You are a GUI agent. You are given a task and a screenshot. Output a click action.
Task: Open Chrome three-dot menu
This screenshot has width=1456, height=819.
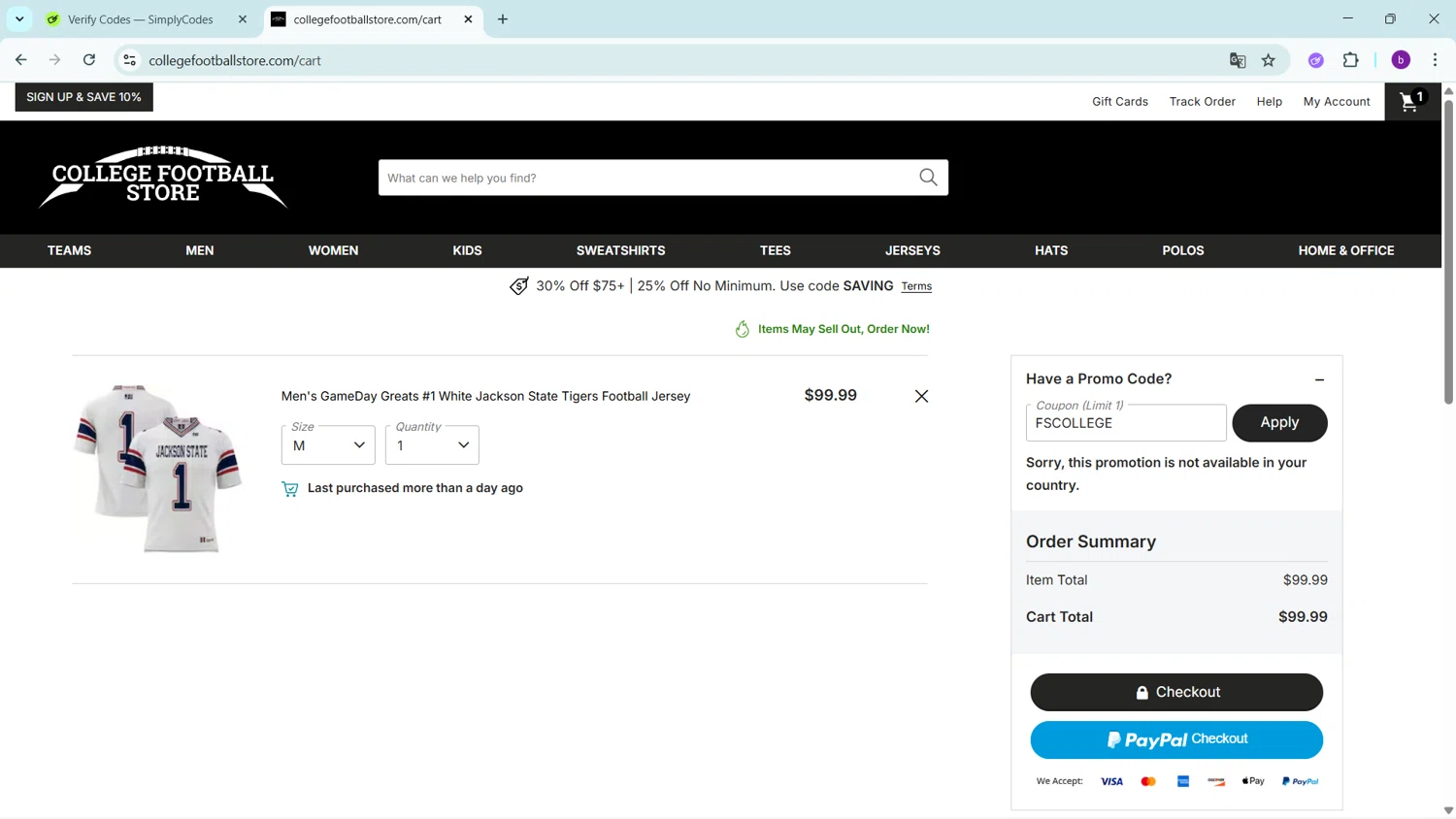pos(1435,60)
